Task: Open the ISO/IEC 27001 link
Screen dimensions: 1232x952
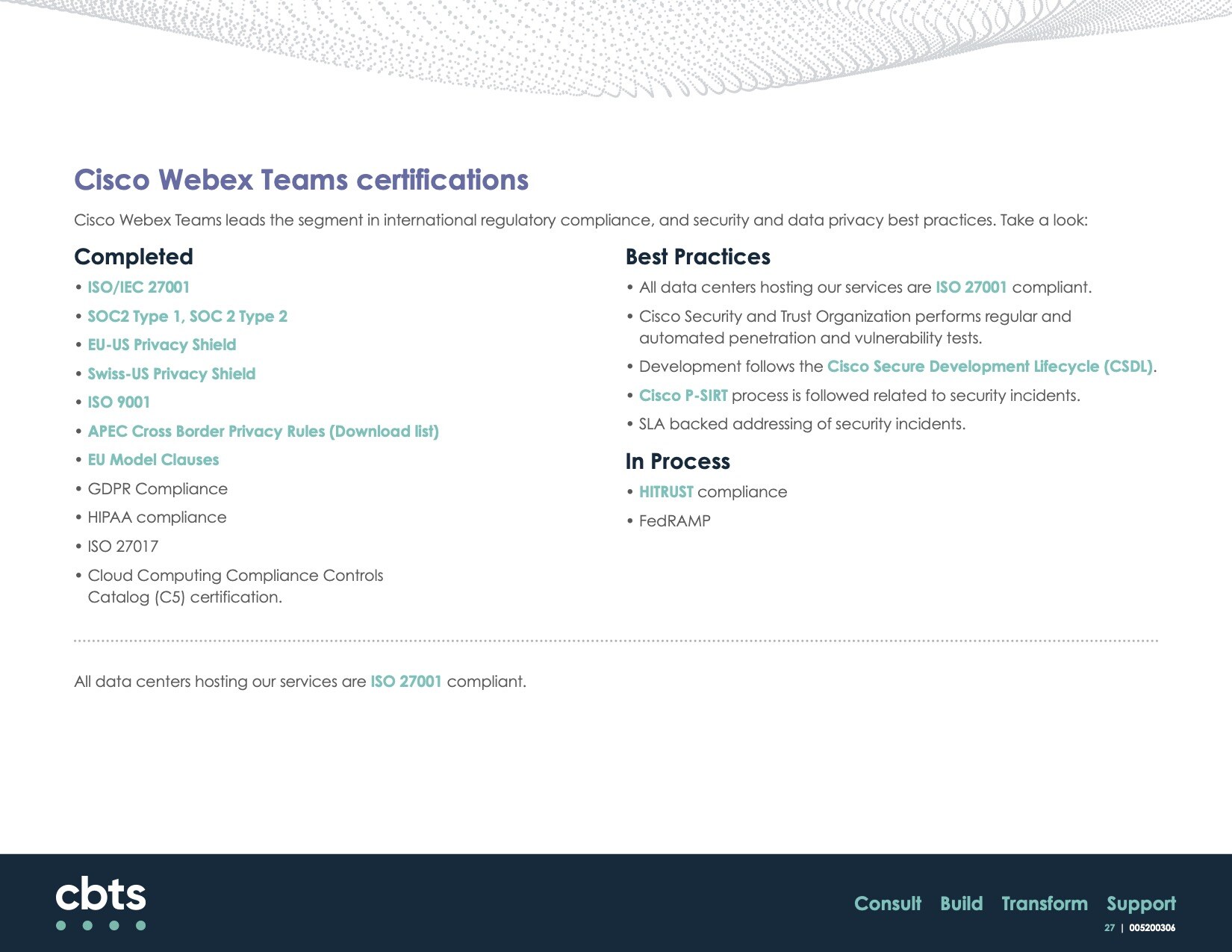Action: tap(139, 287)
